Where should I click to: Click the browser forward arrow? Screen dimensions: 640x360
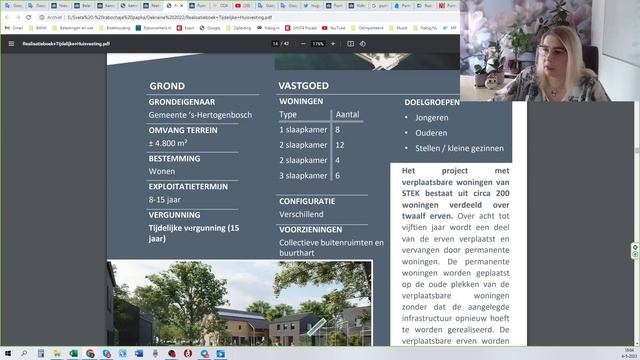[18, 17]
